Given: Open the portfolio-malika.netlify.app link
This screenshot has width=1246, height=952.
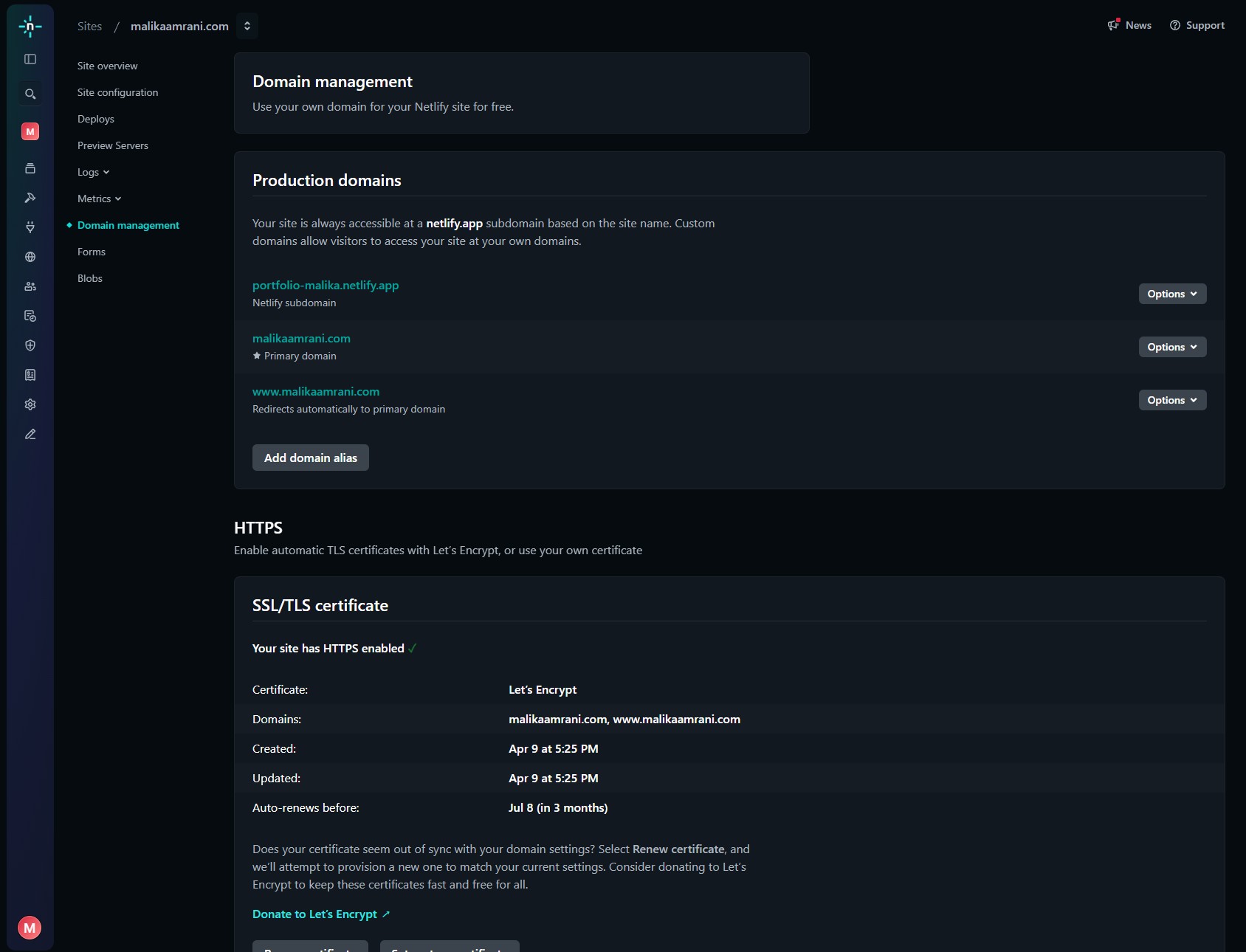Looking at the screenshot, I should point(326,285).
